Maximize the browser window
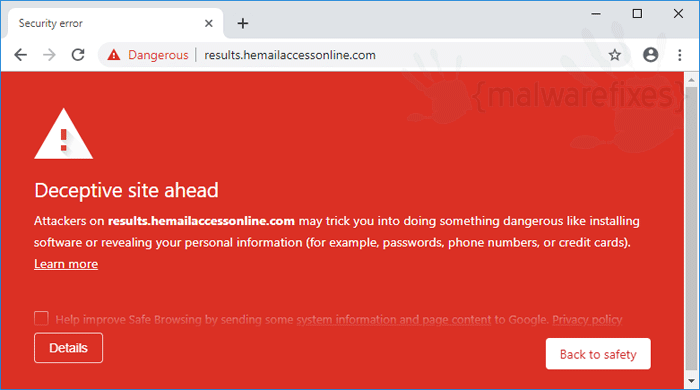 click(x=638, y=14)
